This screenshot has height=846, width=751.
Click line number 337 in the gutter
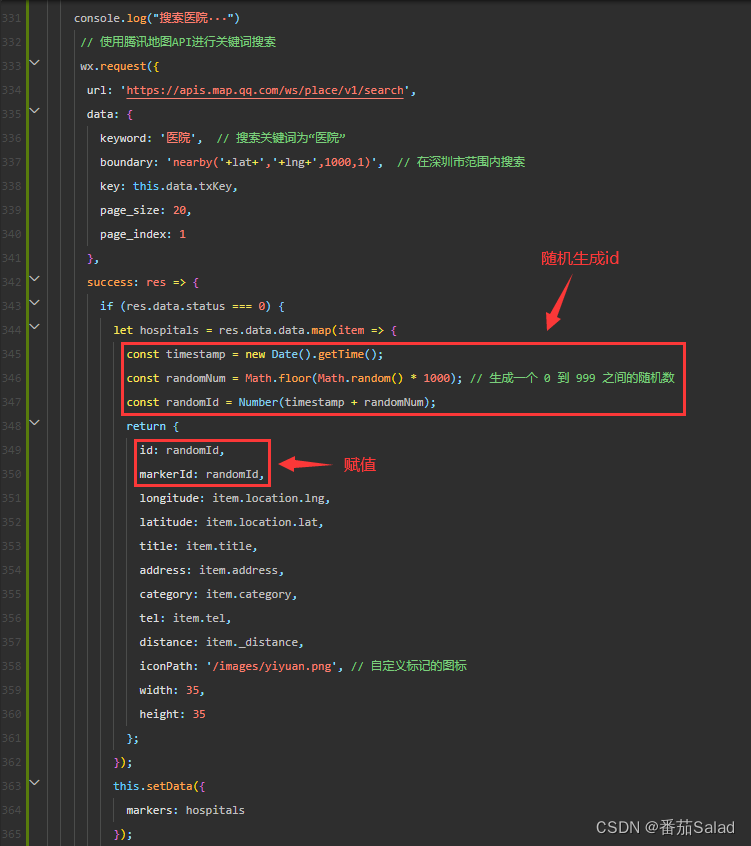[11, 162]
